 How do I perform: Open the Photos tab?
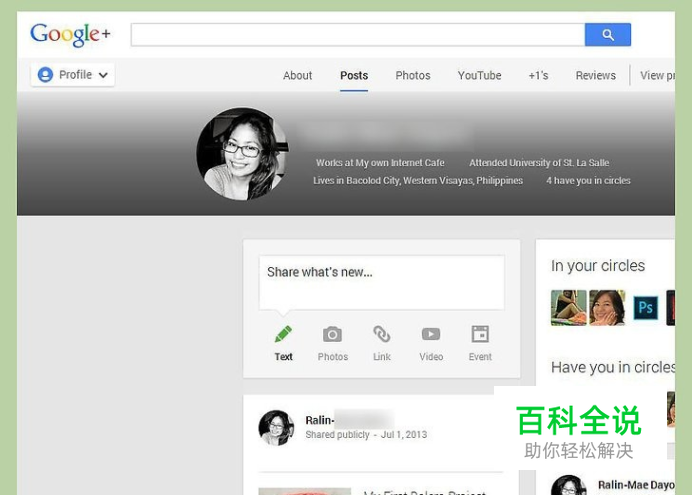(x=413, y=75)
